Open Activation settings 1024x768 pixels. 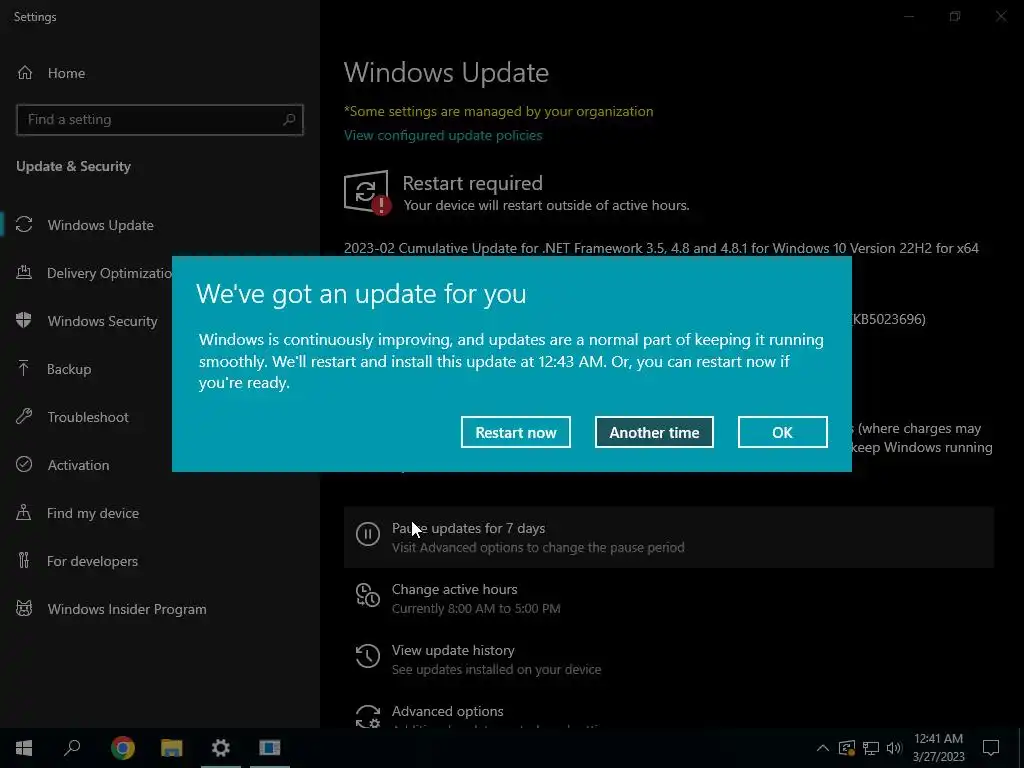tap(78, 465)
